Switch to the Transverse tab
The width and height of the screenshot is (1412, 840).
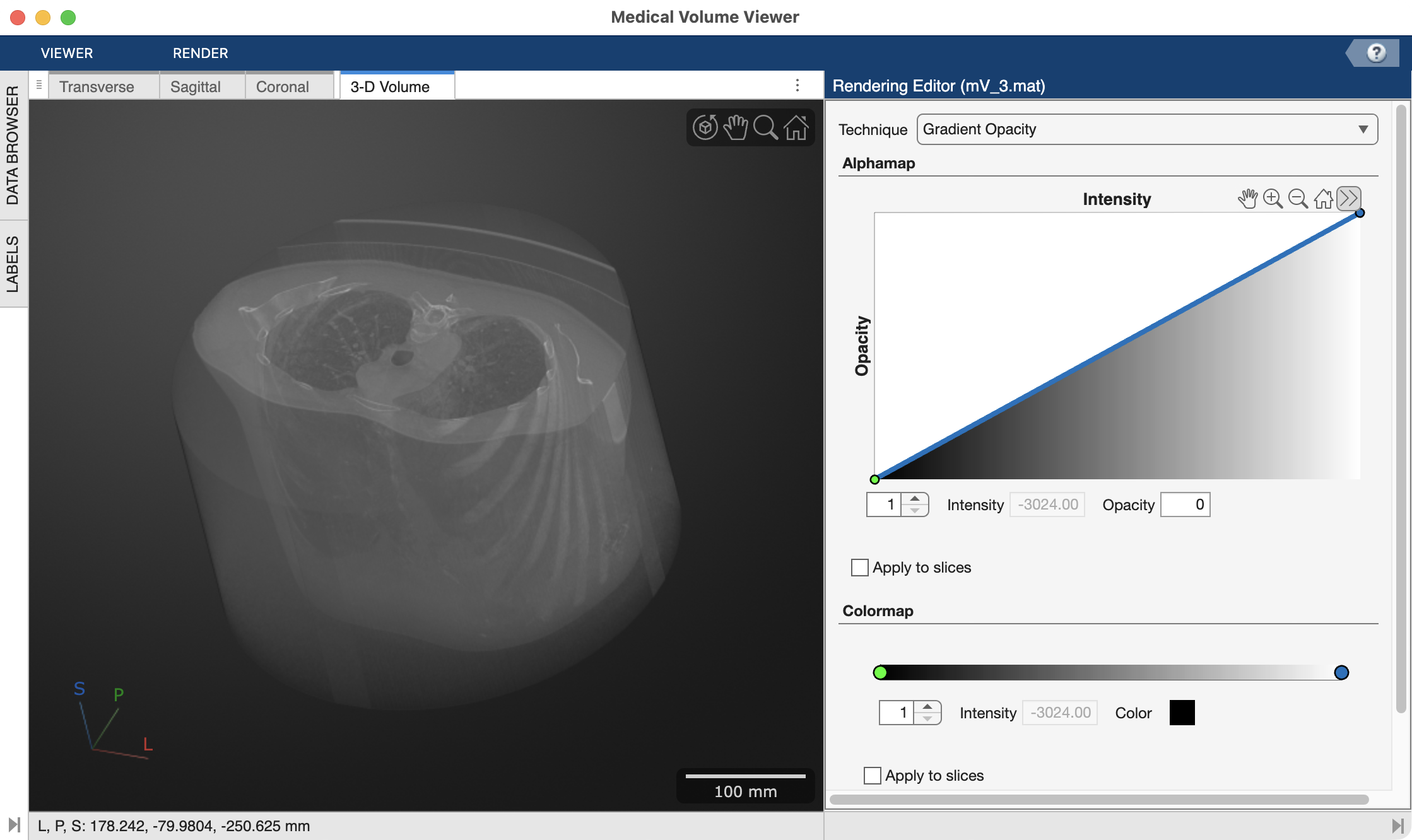click(97, 86)
